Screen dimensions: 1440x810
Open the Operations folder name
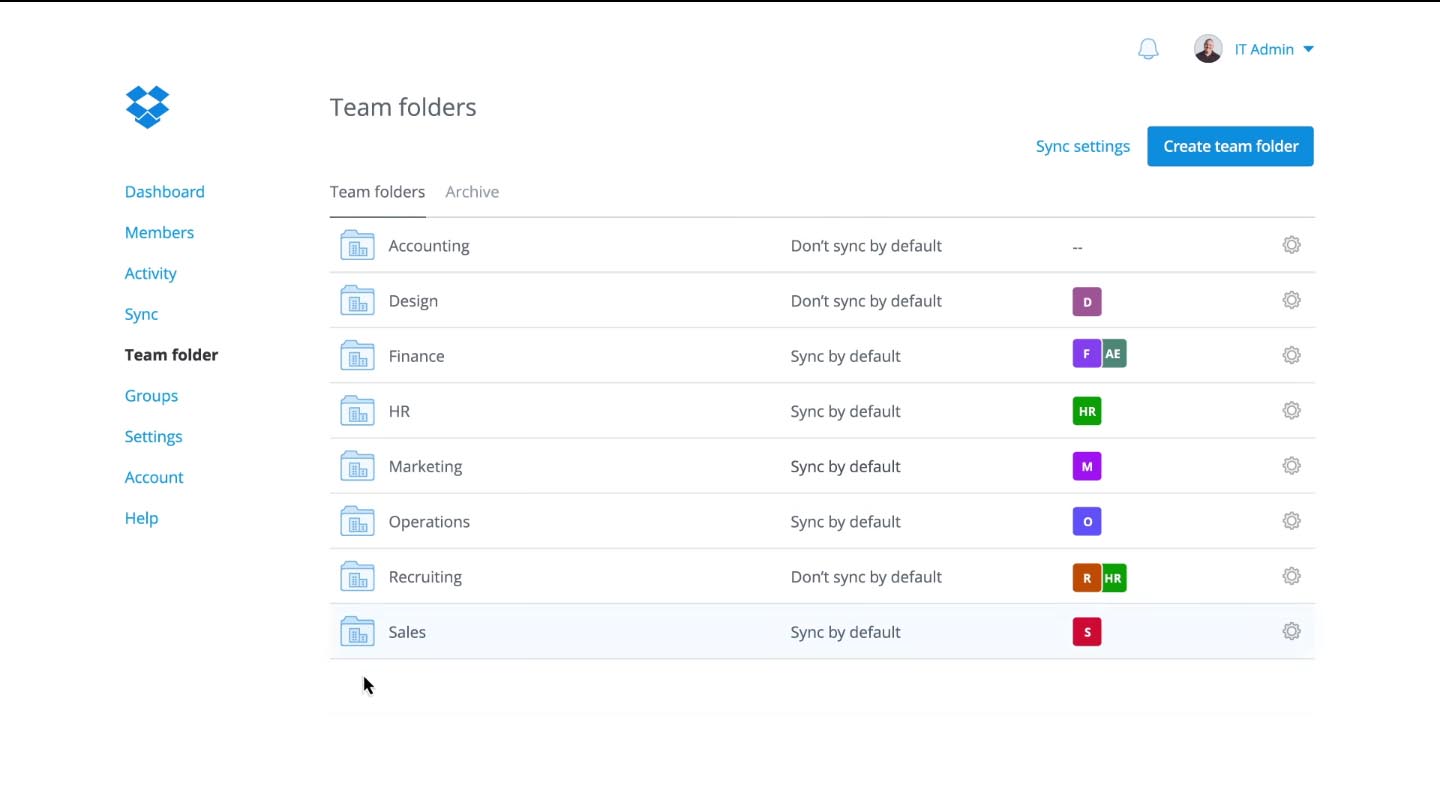(429, 522)
